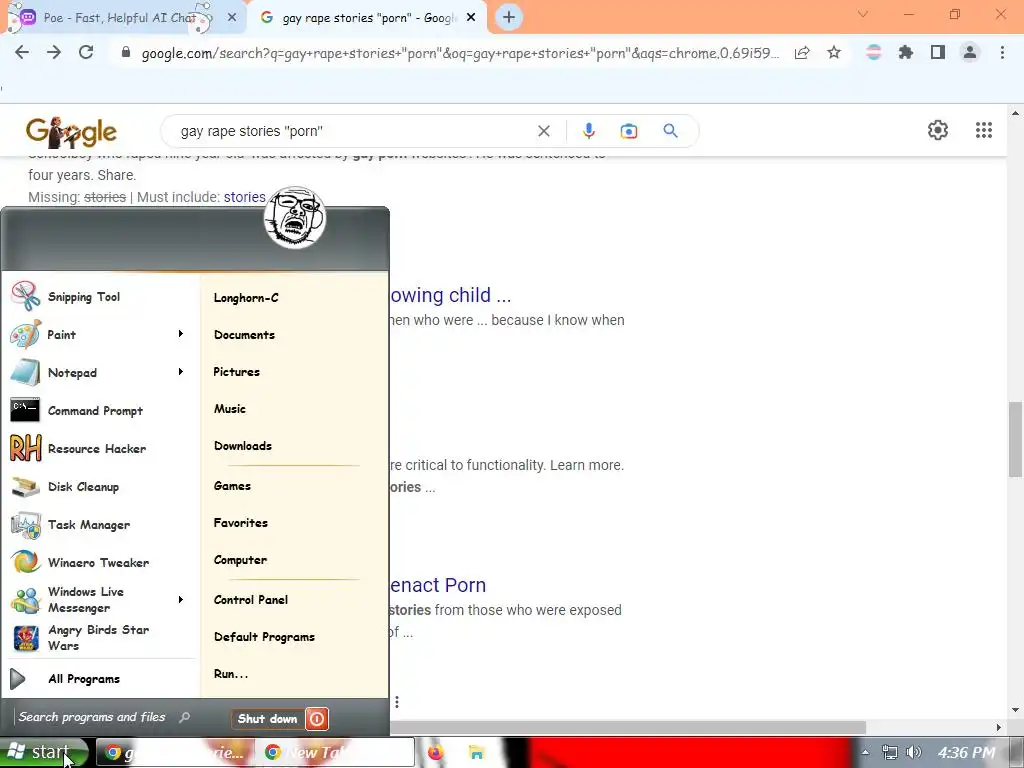Open Downloads from Start menu
The image size is (1024, 768).
click(x=243, y=445)
